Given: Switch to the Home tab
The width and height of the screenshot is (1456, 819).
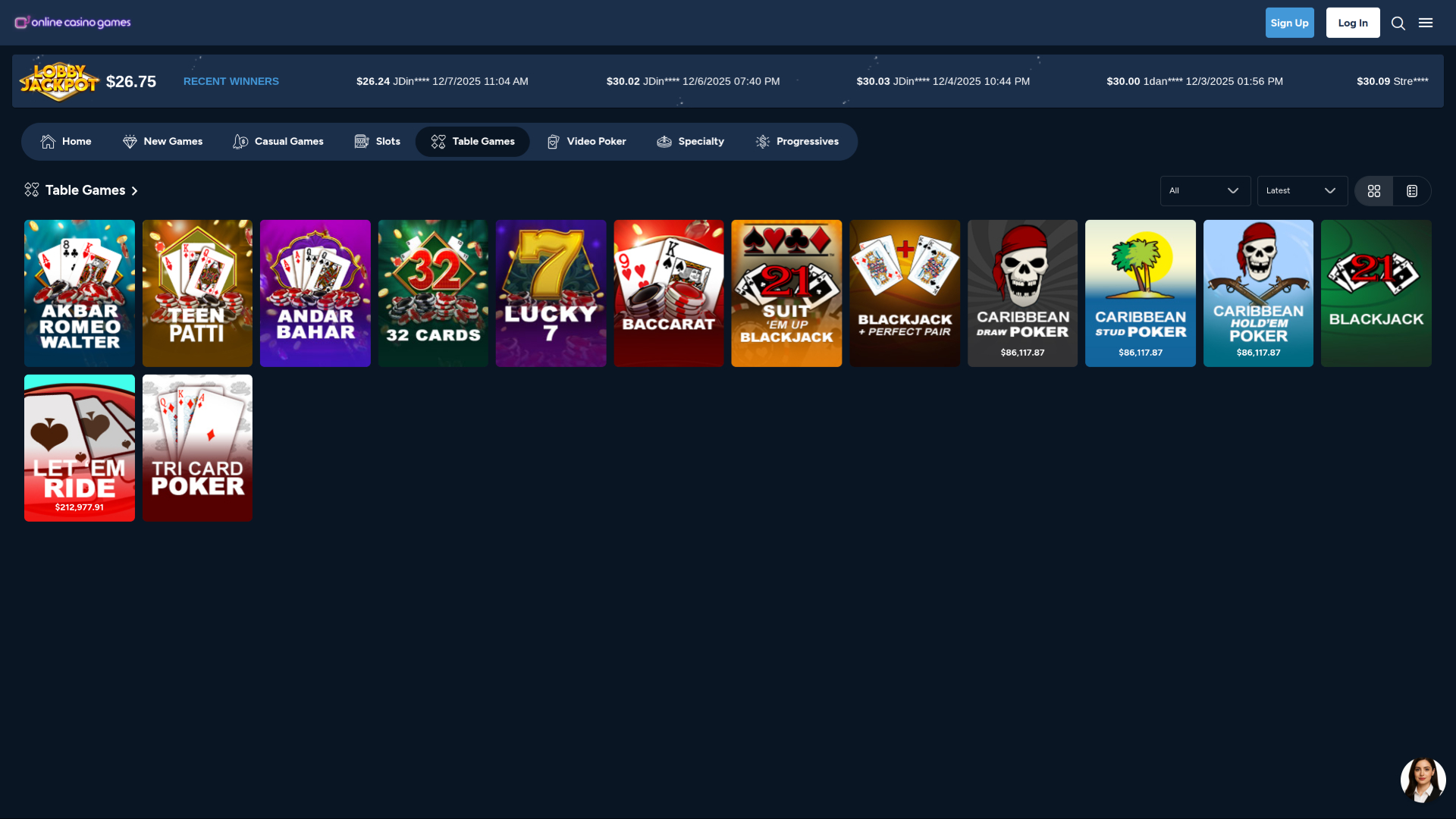Looking at the screenshot, I should [x=65, y=141].
